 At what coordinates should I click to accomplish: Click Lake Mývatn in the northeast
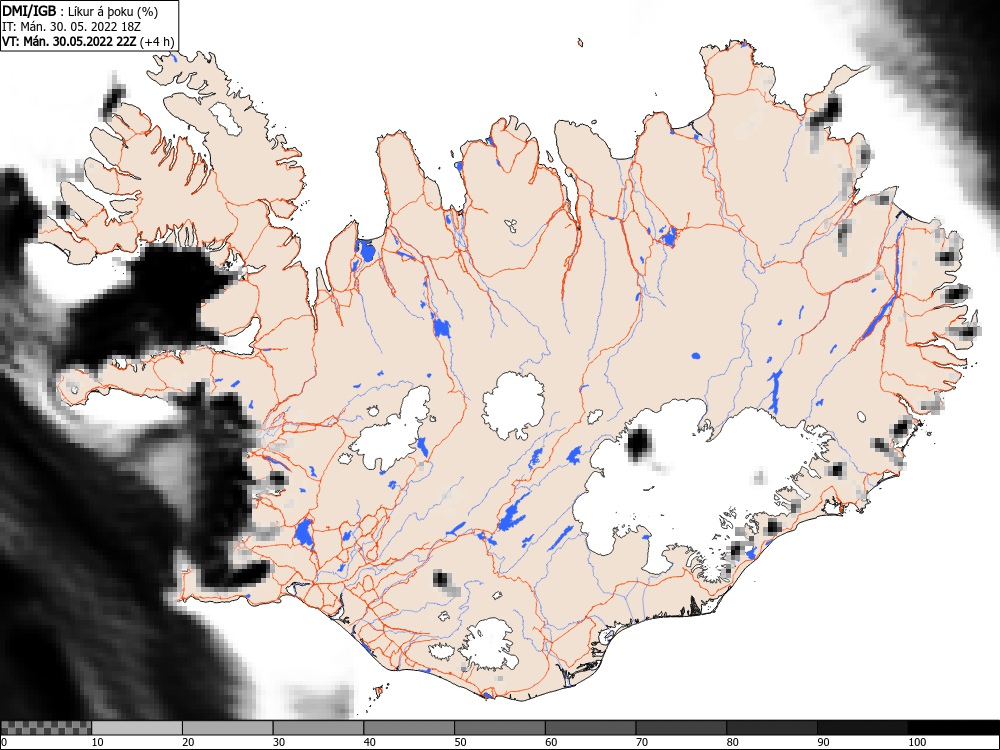pos(668,237)
